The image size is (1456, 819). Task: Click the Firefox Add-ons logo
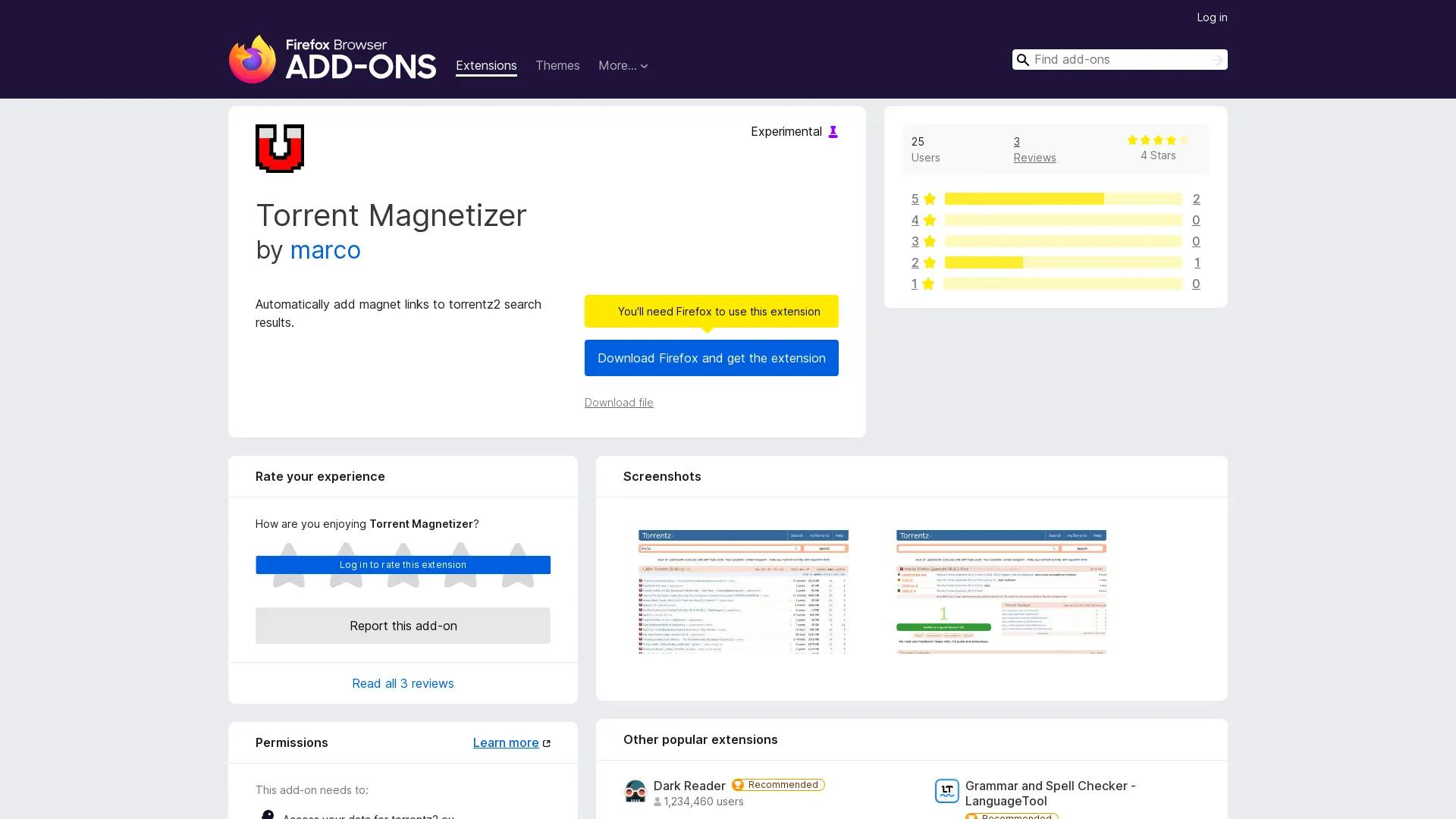coord(332,59)
